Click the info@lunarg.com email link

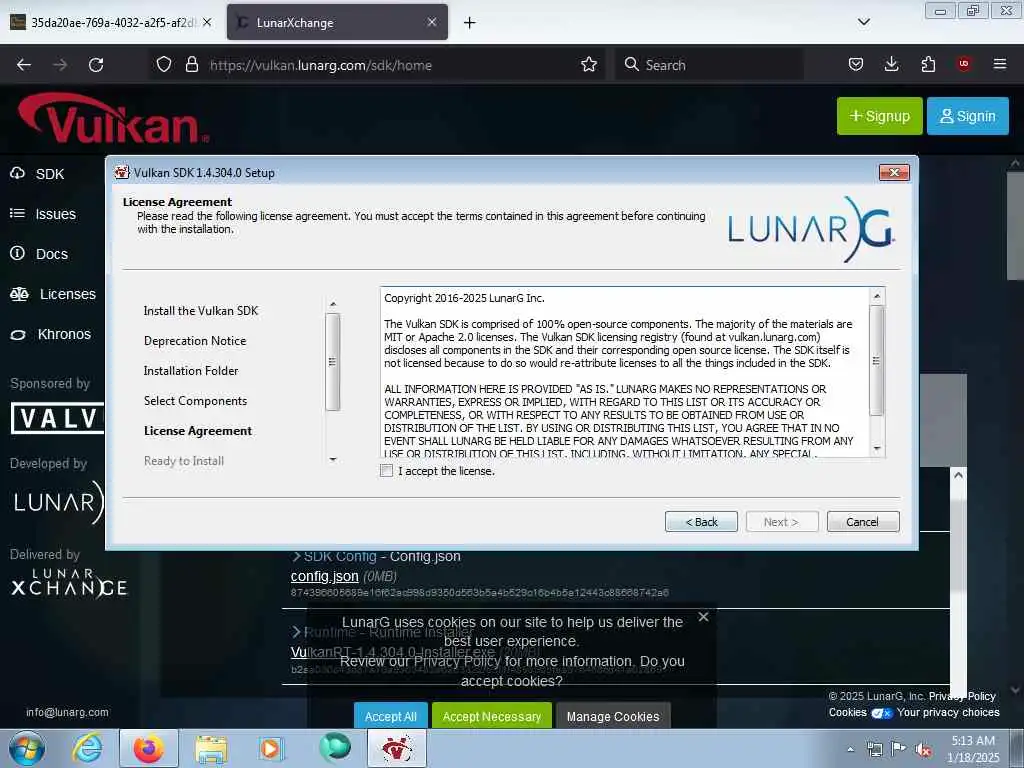[x=67, y=712]
